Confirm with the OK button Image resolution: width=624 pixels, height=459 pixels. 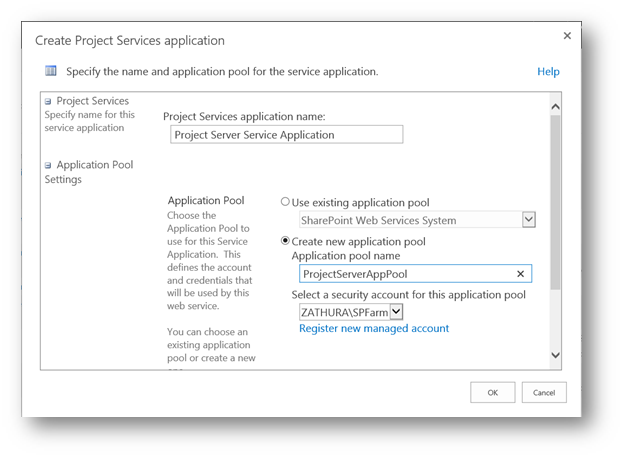pyautogui.click(x=493, y=393)
